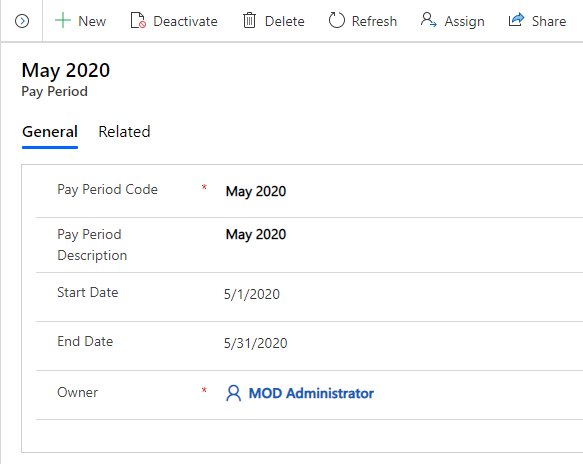Click the green plus New icon
This screenshot has width=583, height=464.
(x=63, y=20)
